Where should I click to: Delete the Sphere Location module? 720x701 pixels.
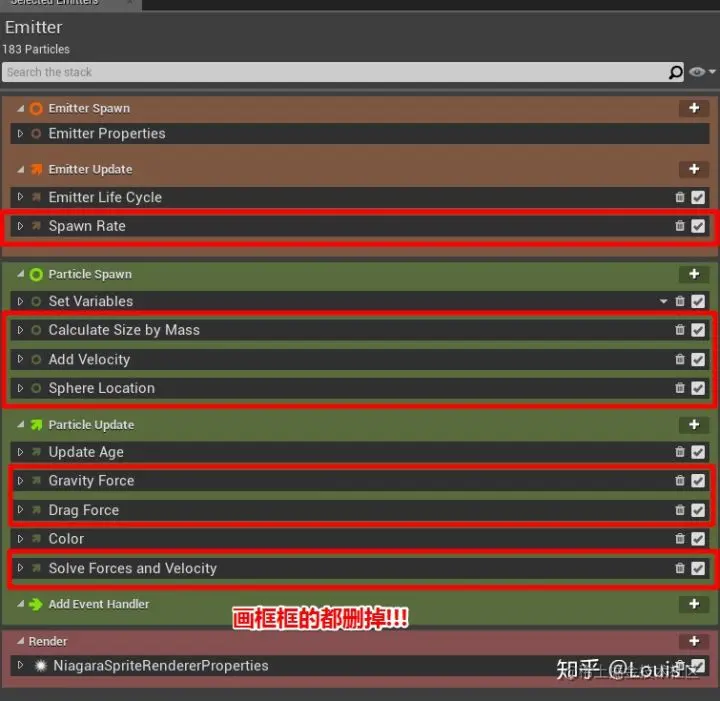point(680,388)
